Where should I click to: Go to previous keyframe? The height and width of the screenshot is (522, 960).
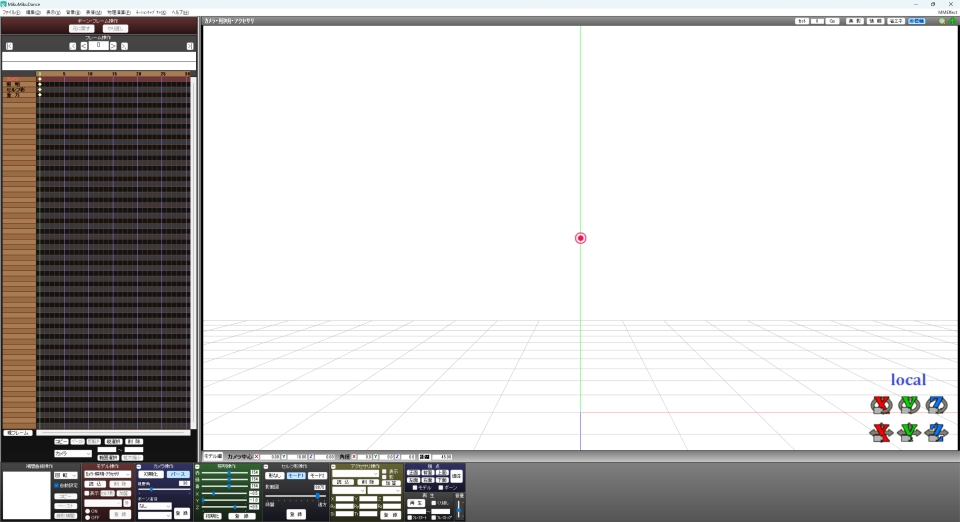72,46
